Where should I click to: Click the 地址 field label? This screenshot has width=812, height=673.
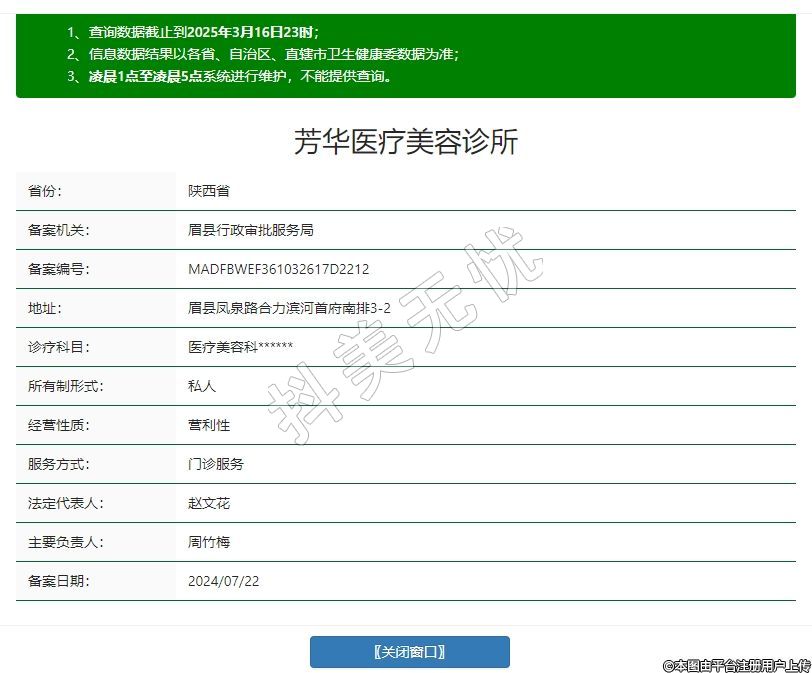(x=44, y=308)
